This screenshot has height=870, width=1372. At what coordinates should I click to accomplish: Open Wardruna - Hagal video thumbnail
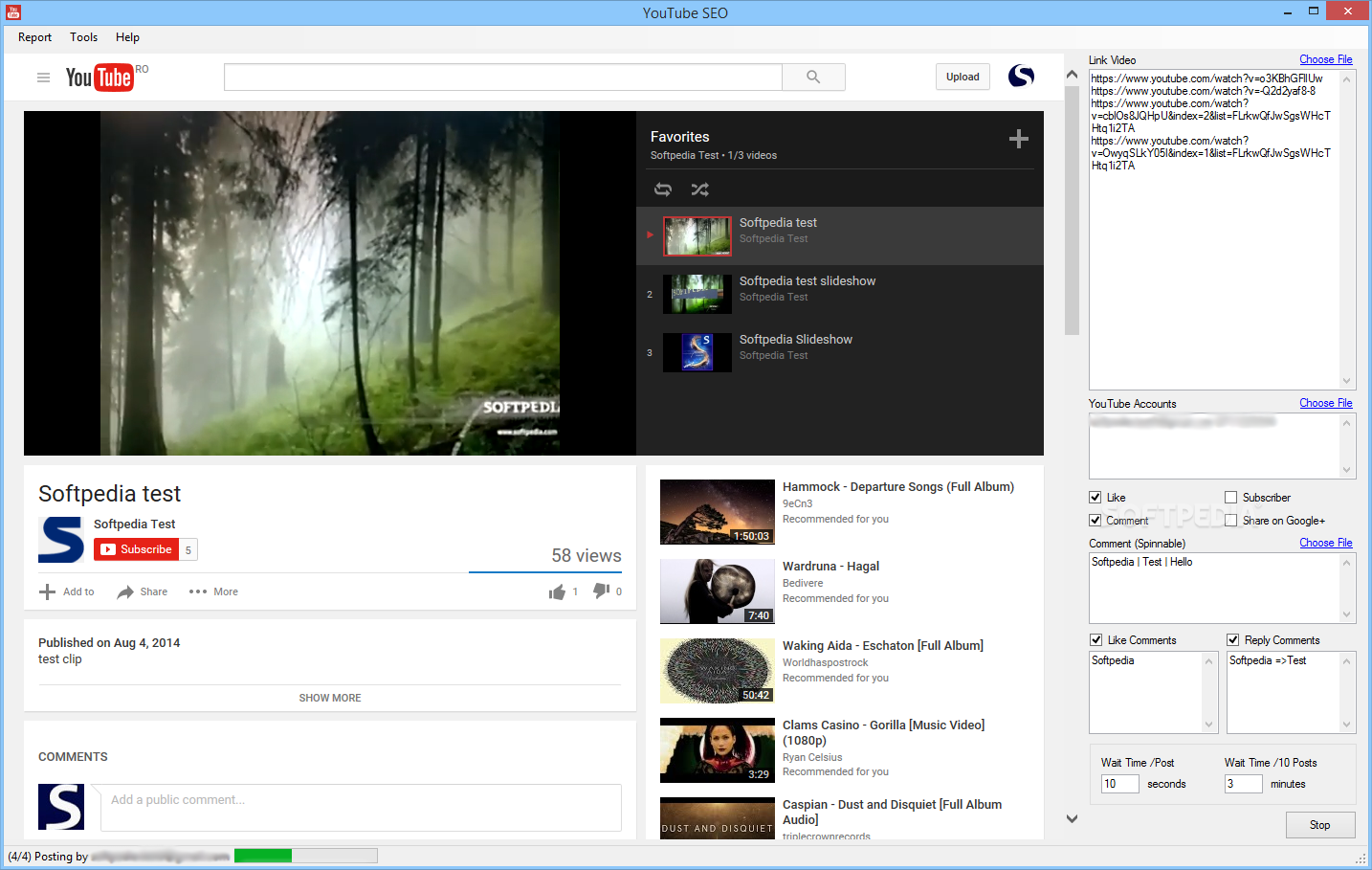point(718,591)
